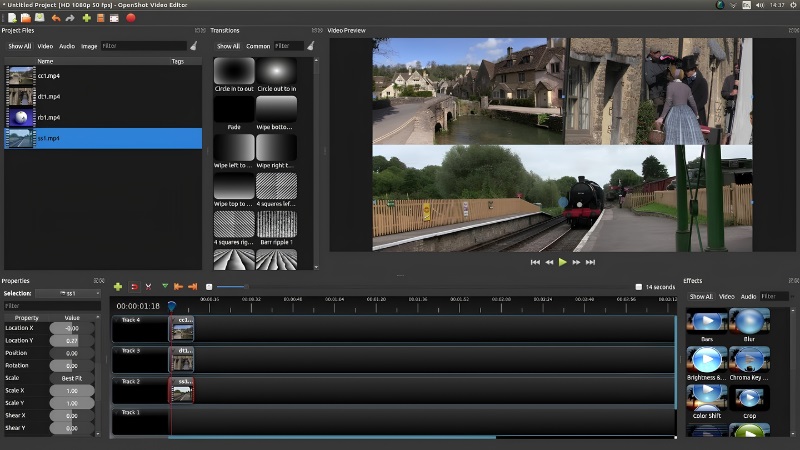Select Show All in Project Files

pyautogui.click(x=19, y=46)
